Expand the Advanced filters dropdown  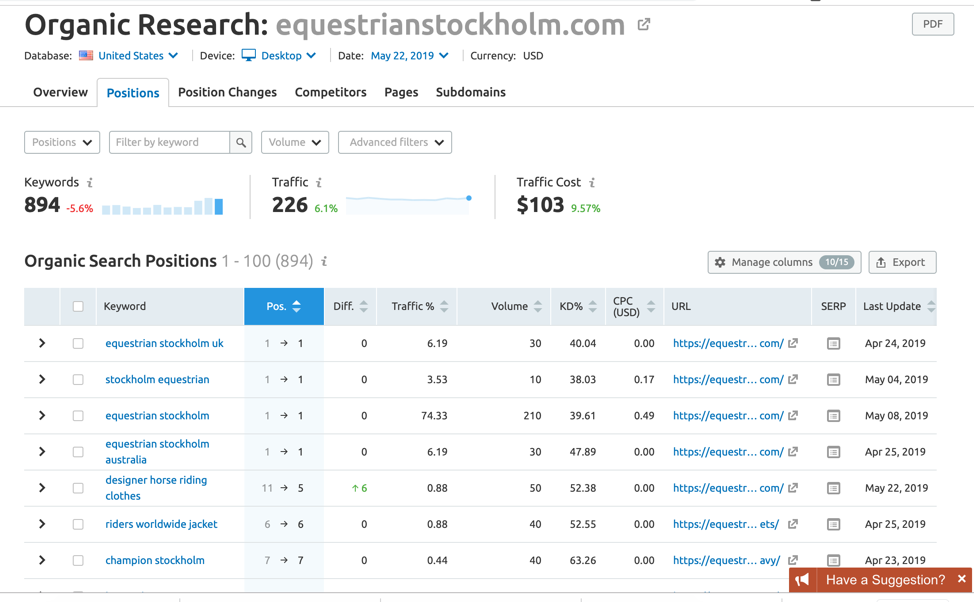pos(395,143)
